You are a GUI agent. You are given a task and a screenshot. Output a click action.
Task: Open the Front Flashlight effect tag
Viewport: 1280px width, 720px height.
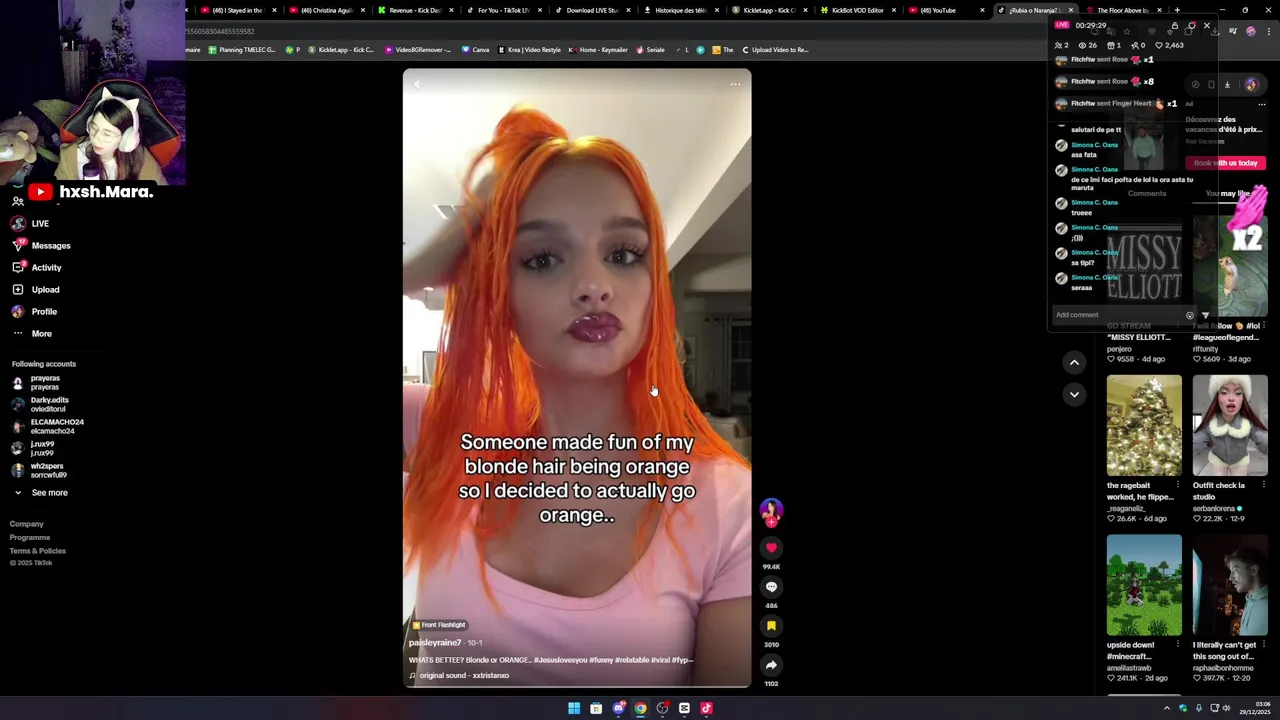click(x=439, y=625)
